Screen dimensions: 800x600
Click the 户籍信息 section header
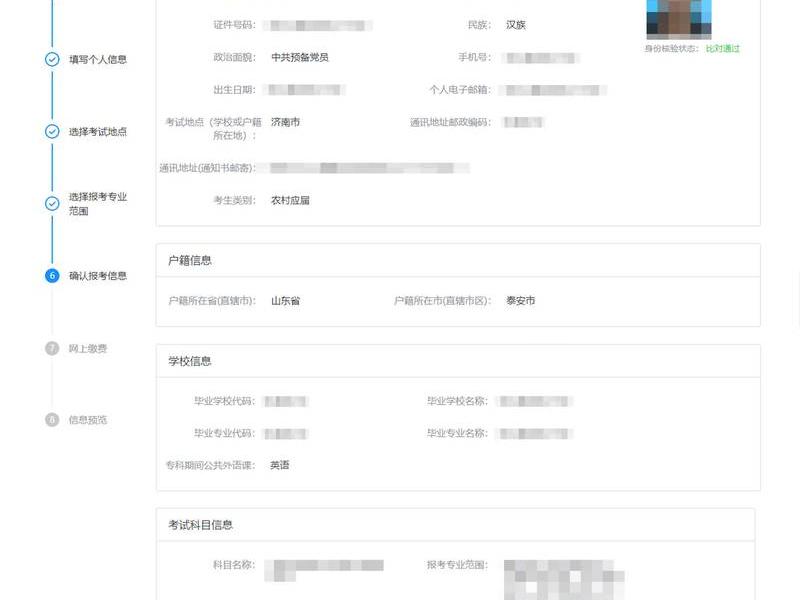pos(190,260)
